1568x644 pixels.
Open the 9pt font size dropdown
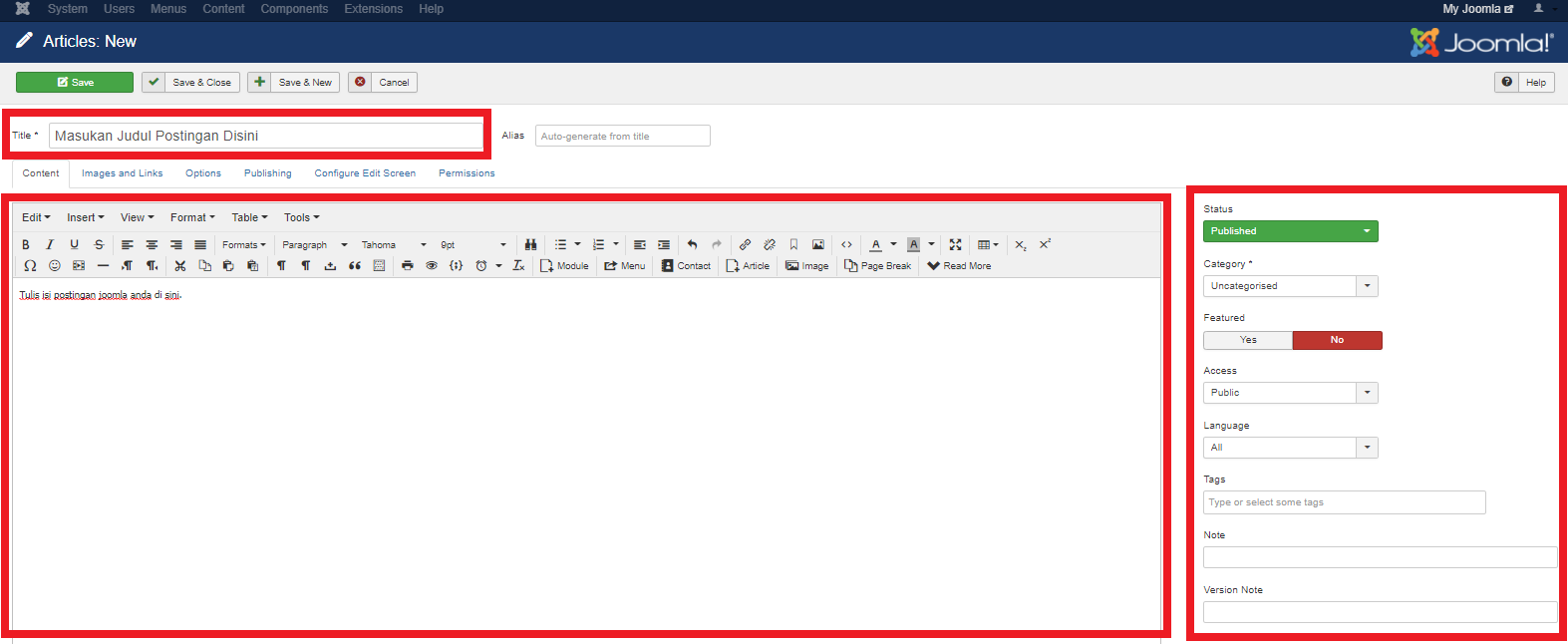[473, 244]
